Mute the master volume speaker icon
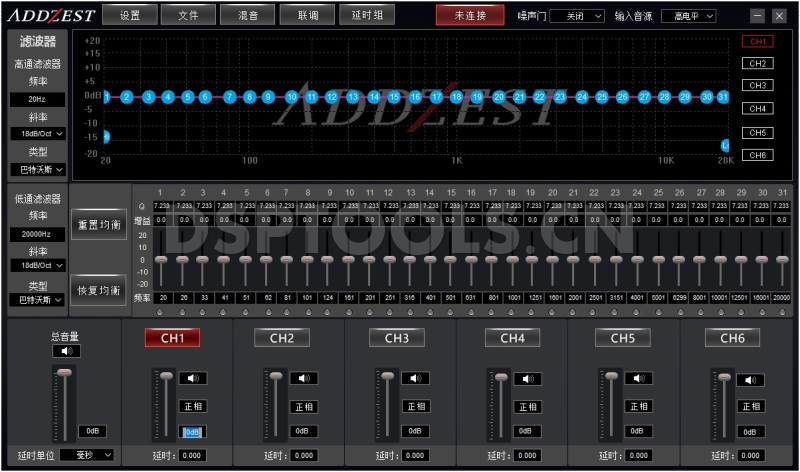Image resolution: width=800 pixels, height=472 pixels. (x=67, y=351)
